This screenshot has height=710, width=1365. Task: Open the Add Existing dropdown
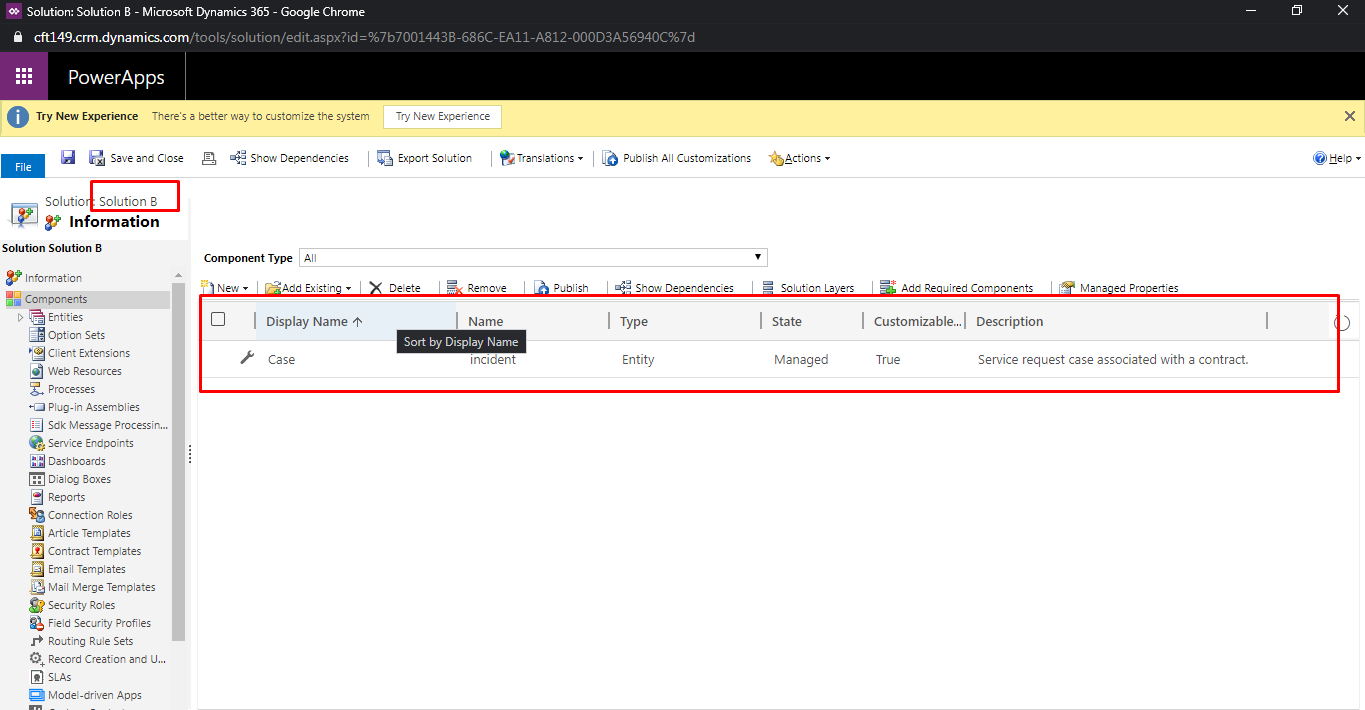pyautogui.click(x=308, y=288)
